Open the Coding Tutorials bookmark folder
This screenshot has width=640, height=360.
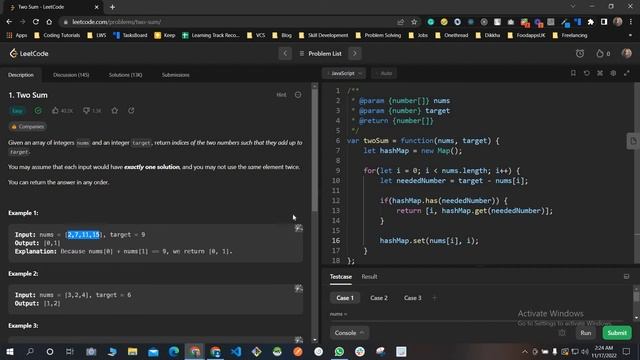(x=57, y=35)
